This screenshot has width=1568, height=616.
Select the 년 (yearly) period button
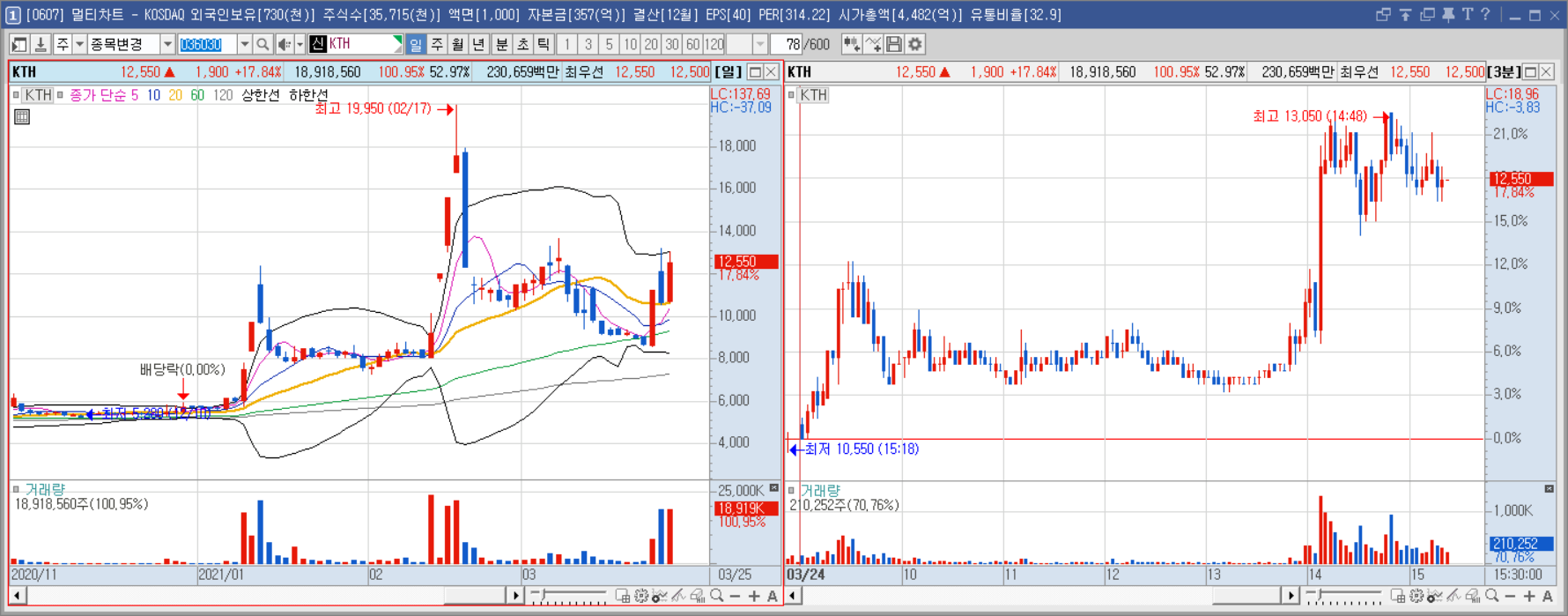478,44
